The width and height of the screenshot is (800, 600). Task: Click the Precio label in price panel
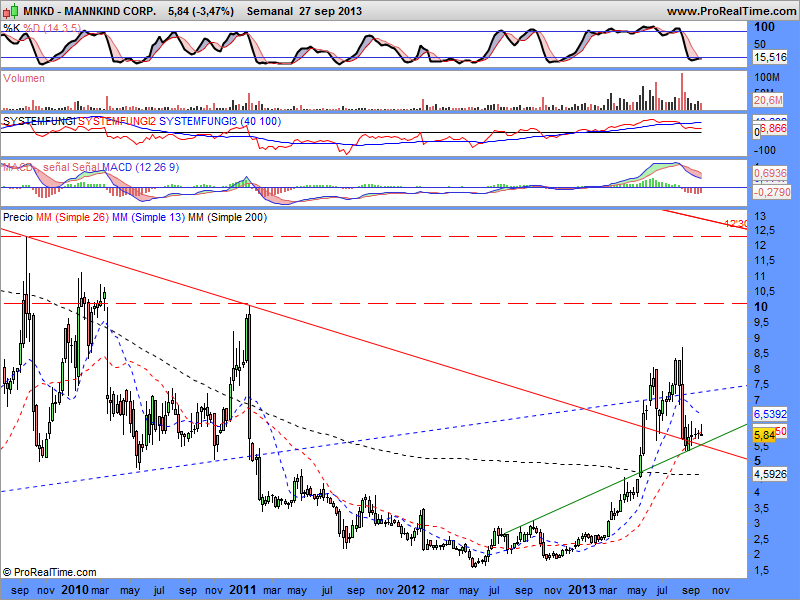point(18,217)
